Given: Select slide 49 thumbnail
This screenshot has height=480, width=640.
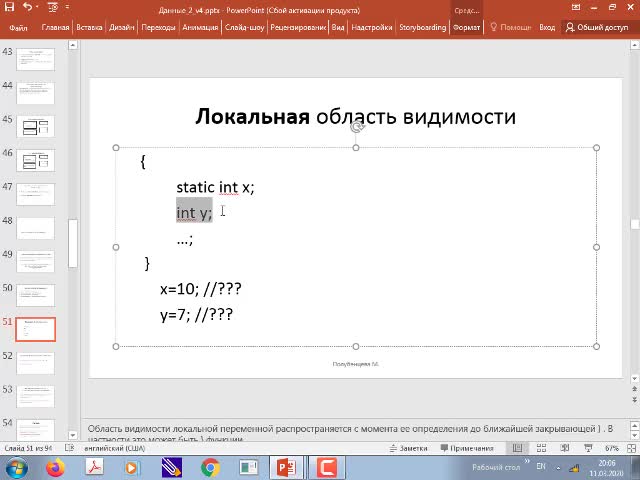Looking at the screenshot, I should (x=36, y=262).
